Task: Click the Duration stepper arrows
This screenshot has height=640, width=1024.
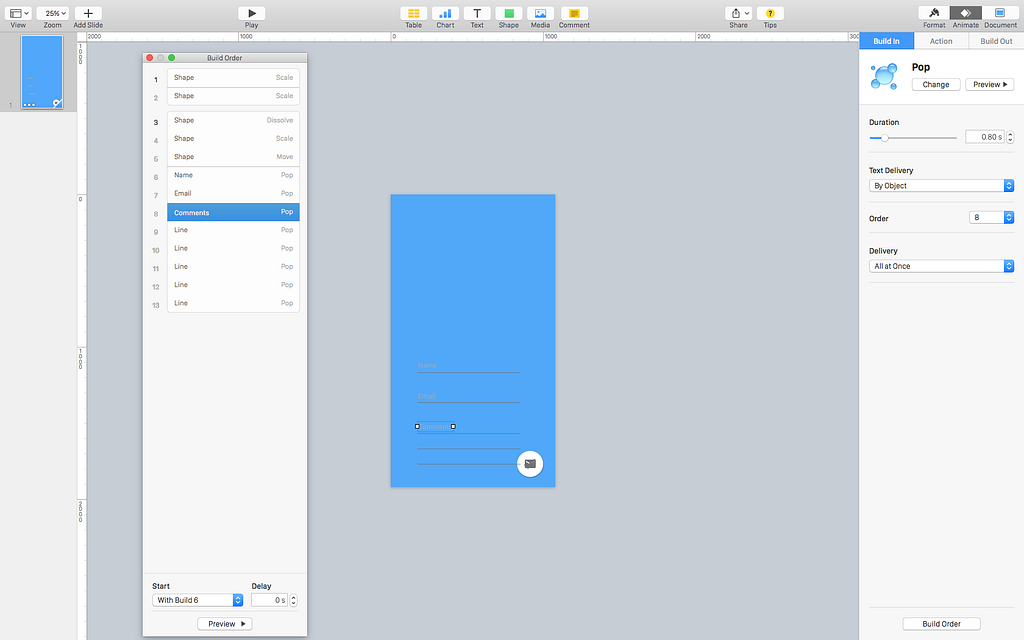Action: (1010, 137)
